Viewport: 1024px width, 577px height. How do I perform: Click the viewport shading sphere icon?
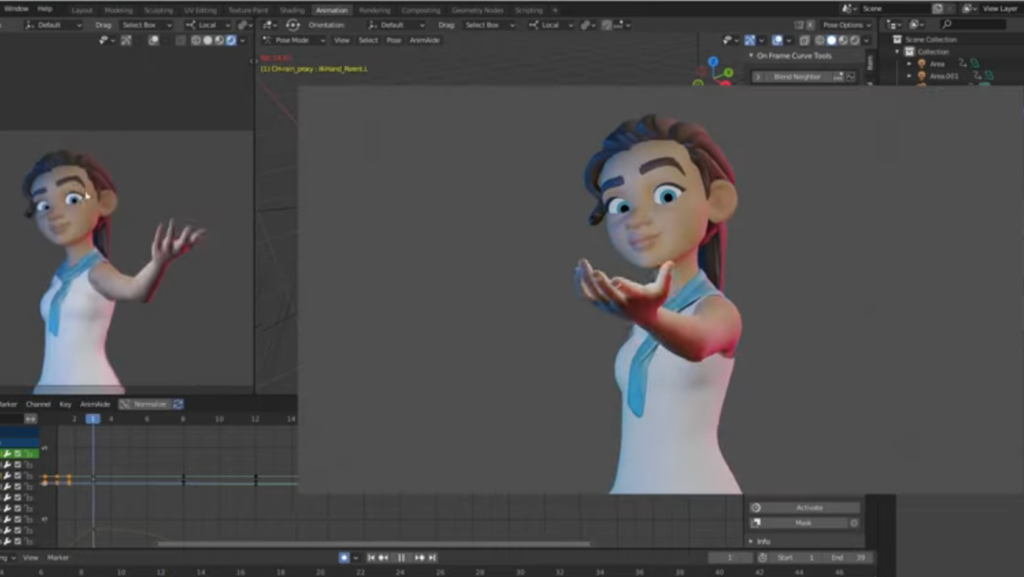831,40
